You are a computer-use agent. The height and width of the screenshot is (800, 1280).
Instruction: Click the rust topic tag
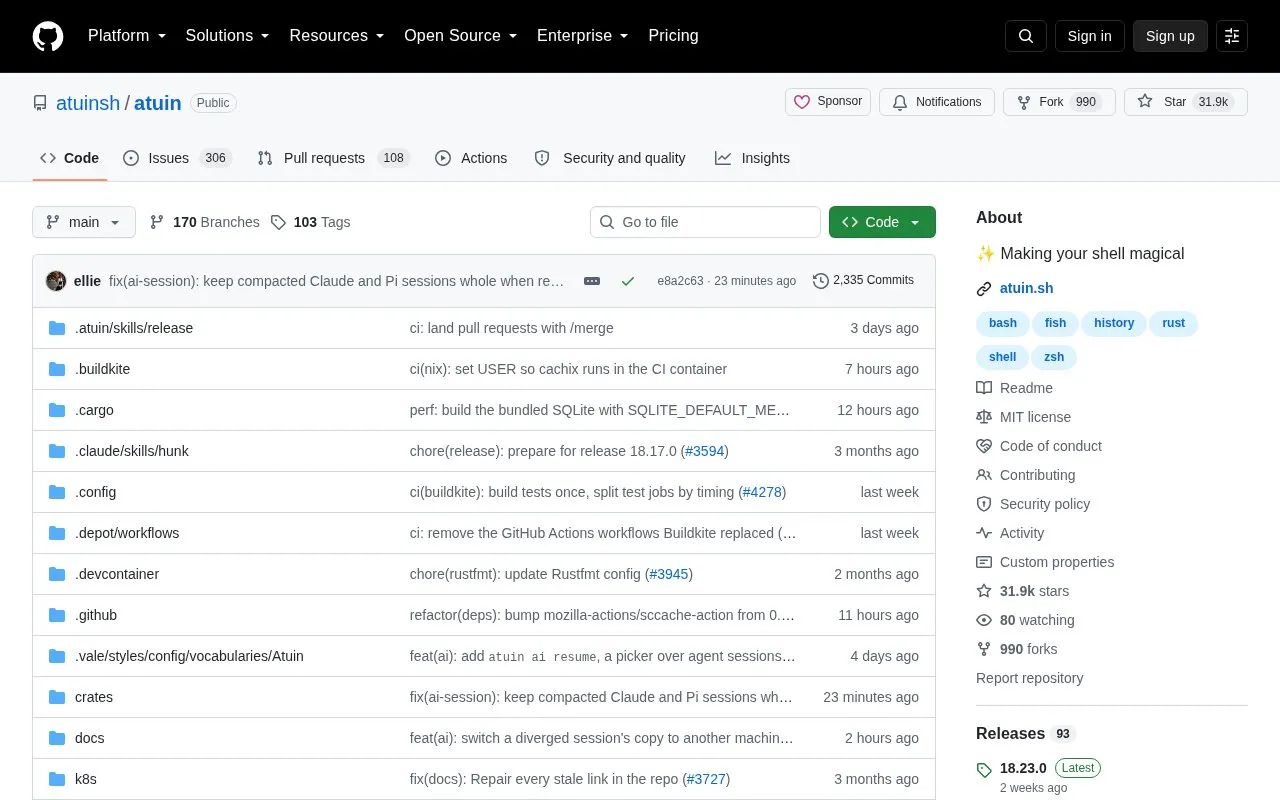pyautogui.click(x=1174, y=323)
